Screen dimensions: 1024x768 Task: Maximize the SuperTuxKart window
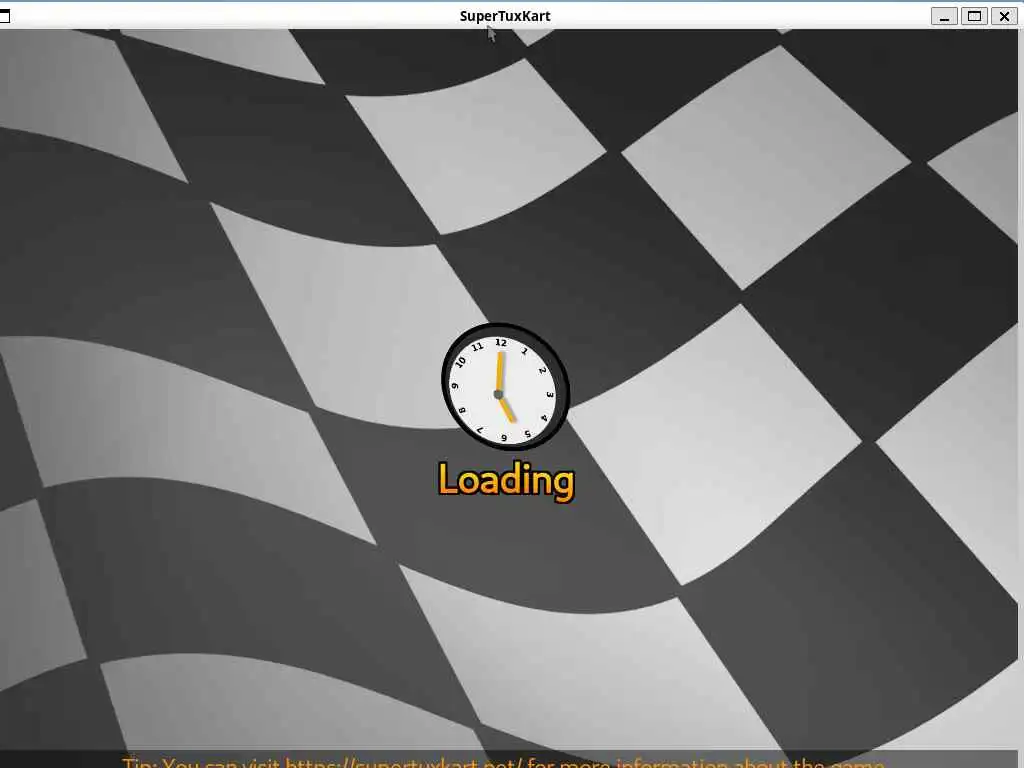point(974,16)
